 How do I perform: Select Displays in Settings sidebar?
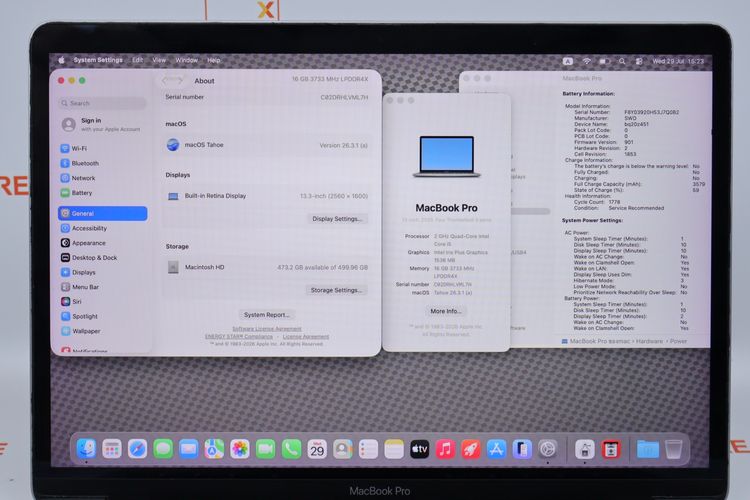[x=102, y=272]
